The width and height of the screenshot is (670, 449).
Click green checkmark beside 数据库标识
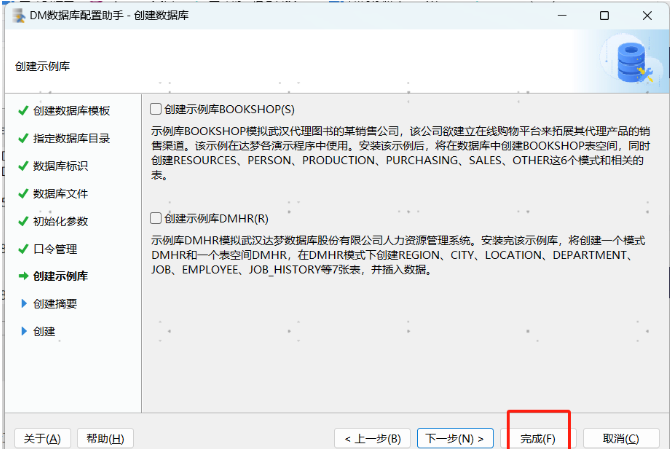[x=24, y=166]
